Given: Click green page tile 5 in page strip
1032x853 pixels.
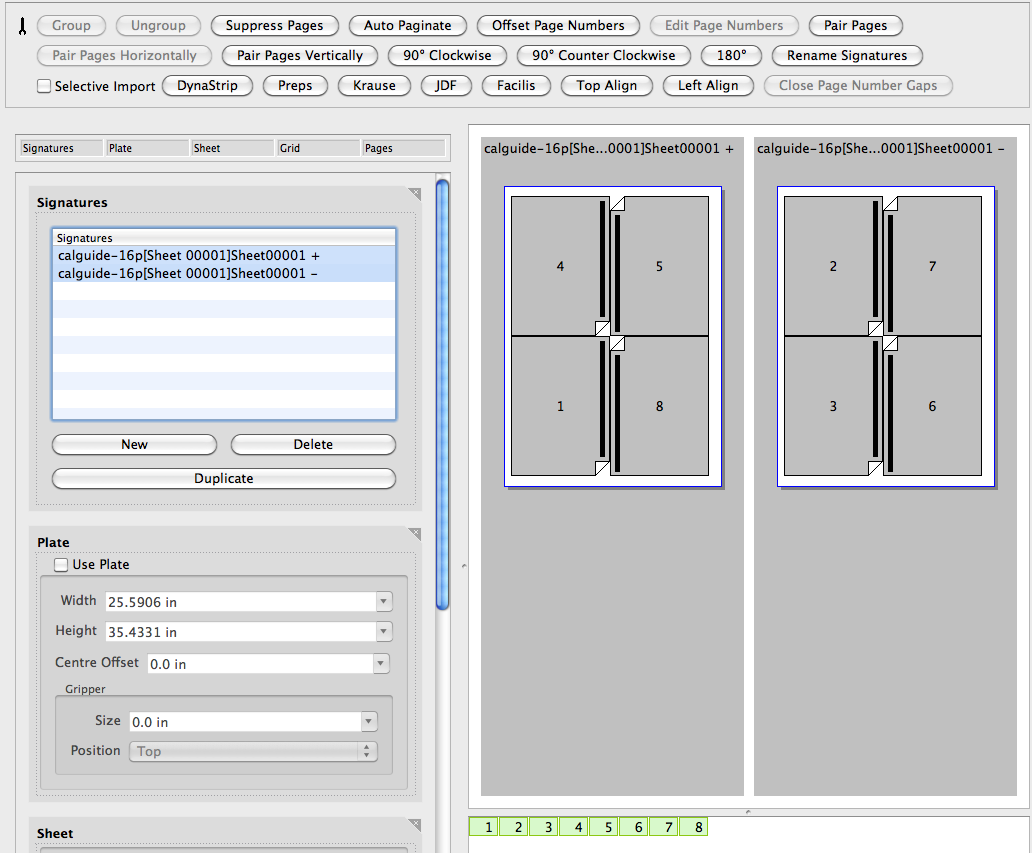Looking at the screenshot, I should point(604,827).
